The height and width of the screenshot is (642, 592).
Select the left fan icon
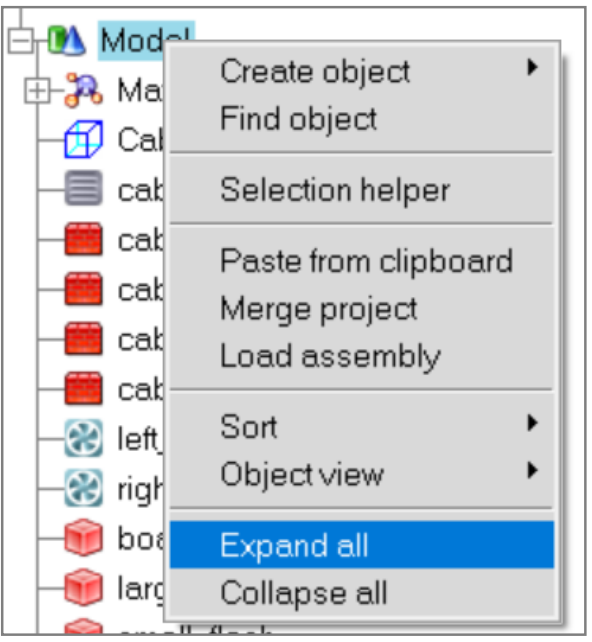point(84,438)
